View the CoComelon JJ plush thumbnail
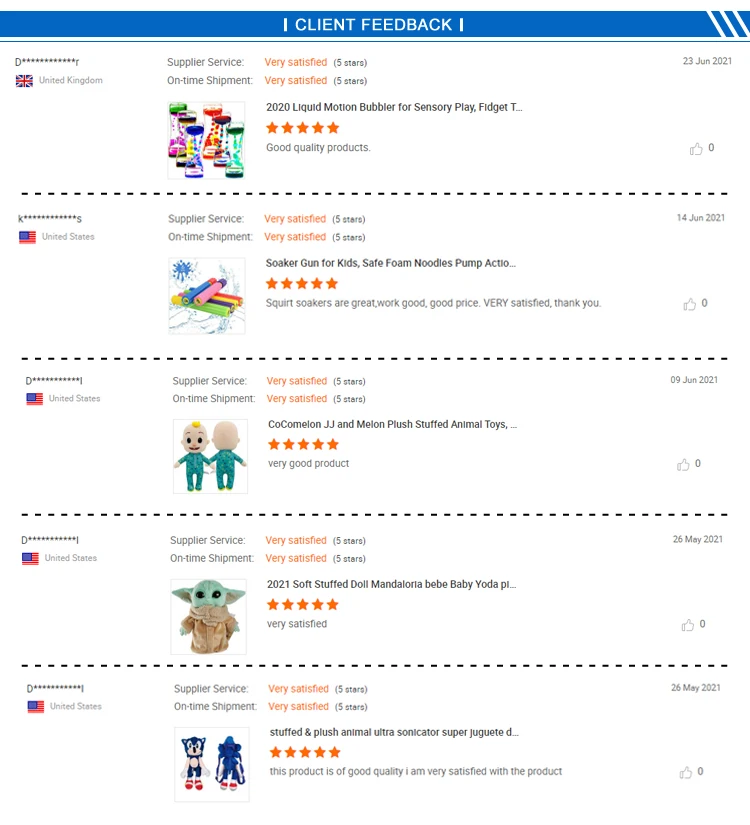 [x=210, y=456]
